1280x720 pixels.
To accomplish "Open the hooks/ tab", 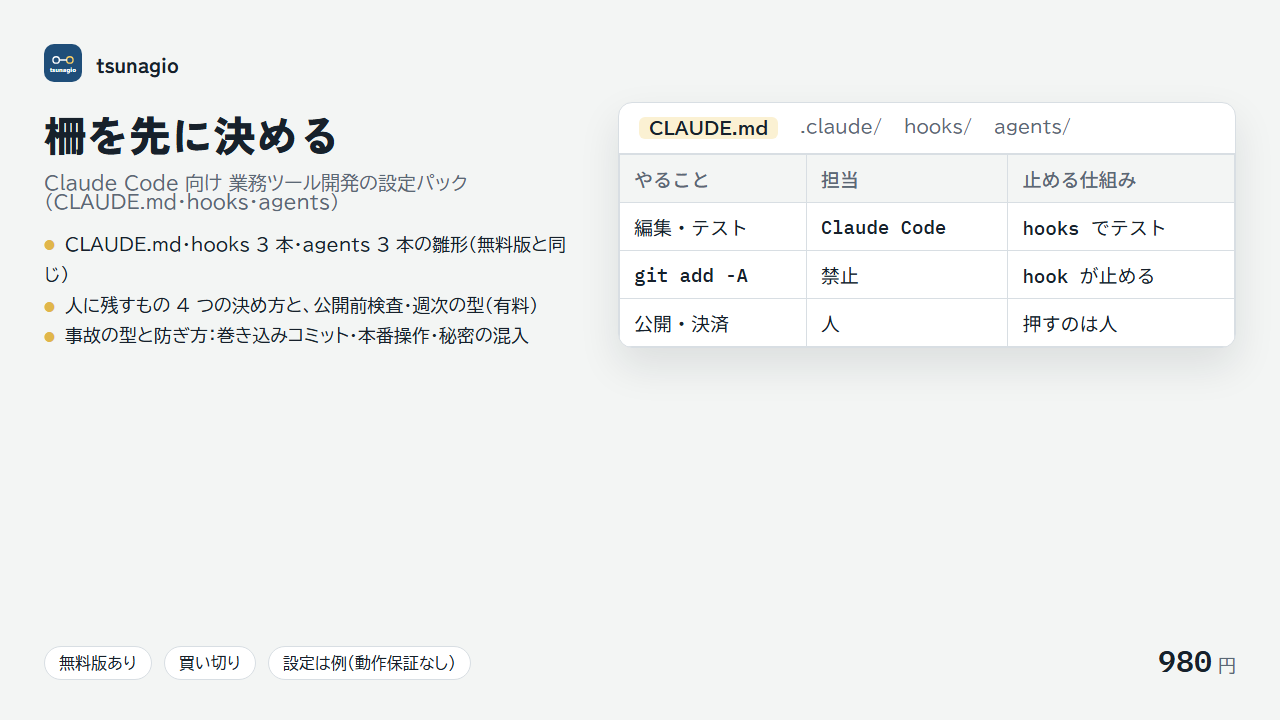I will pos(937,127).
